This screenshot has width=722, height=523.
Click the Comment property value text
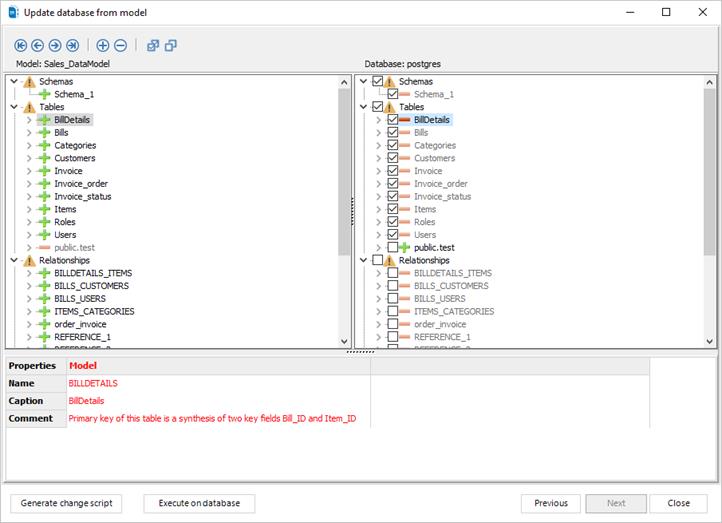tap(212, 418)
